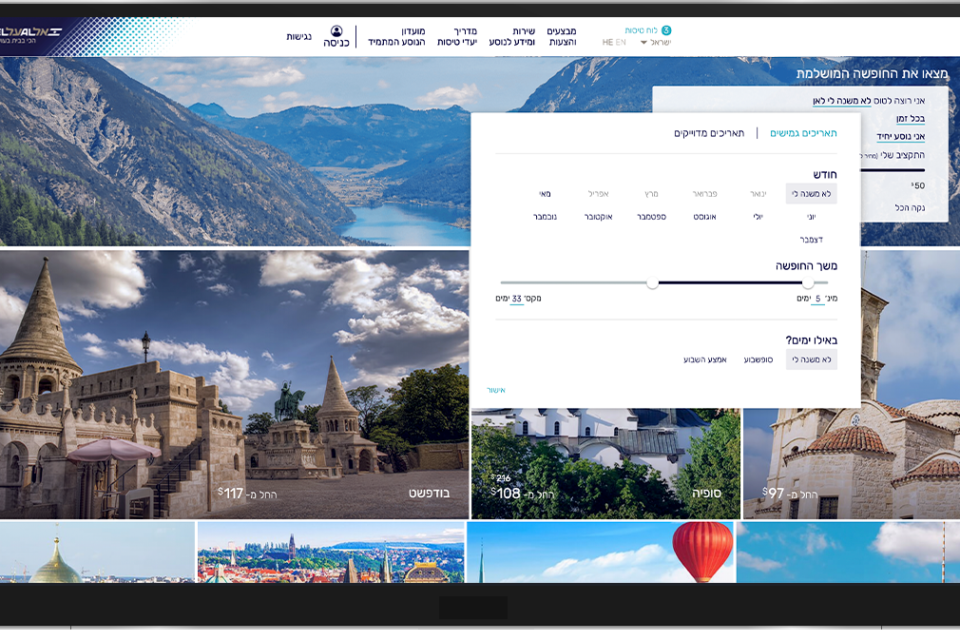Click the maximum-days slider handle
Image resolution: width=960 pixels, height=640 pixels.
[x=652, y=283]
